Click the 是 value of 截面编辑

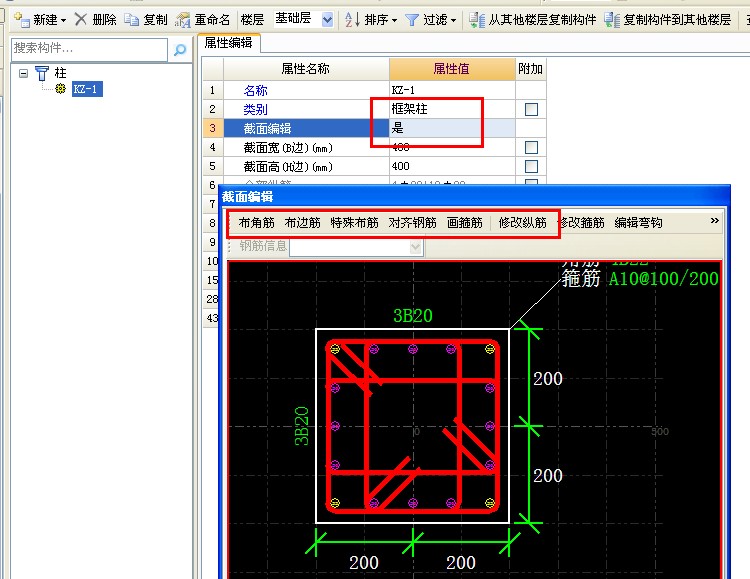click(x=452, y=128)
